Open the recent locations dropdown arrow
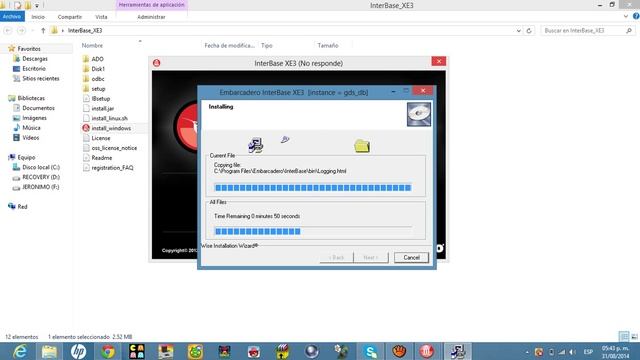640x360 pixels. 32,31
